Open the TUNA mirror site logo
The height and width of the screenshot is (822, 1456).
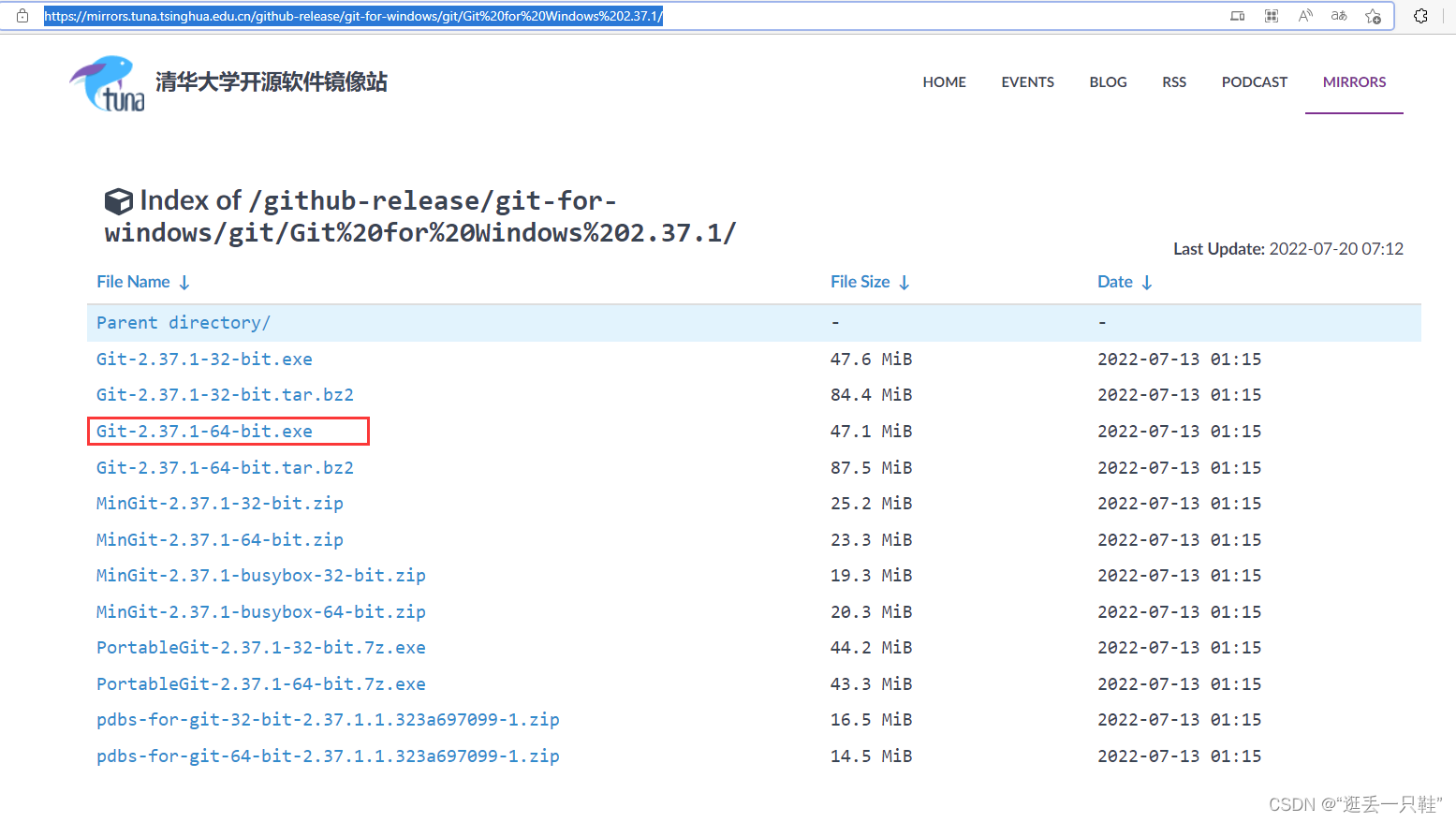point(108,83)
